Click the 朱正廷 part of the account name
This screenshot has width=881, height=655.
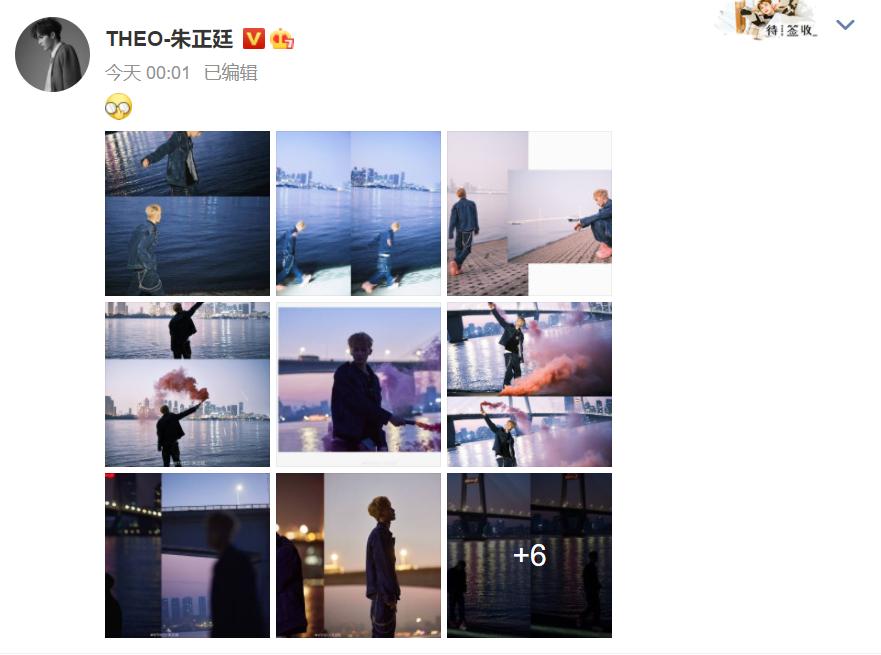(x=201, y=39)
